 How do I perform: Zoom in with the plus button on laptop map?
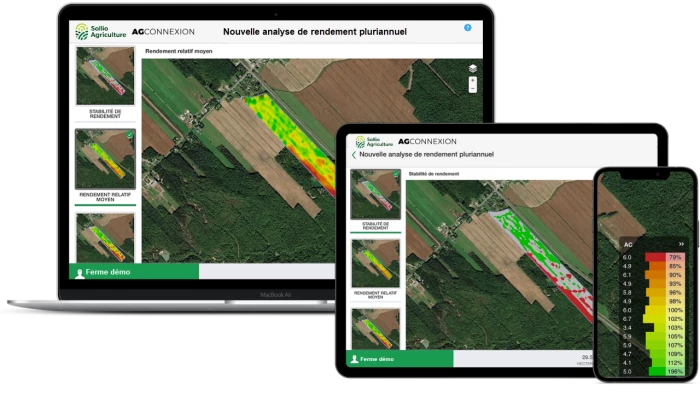tap(473, 80)
